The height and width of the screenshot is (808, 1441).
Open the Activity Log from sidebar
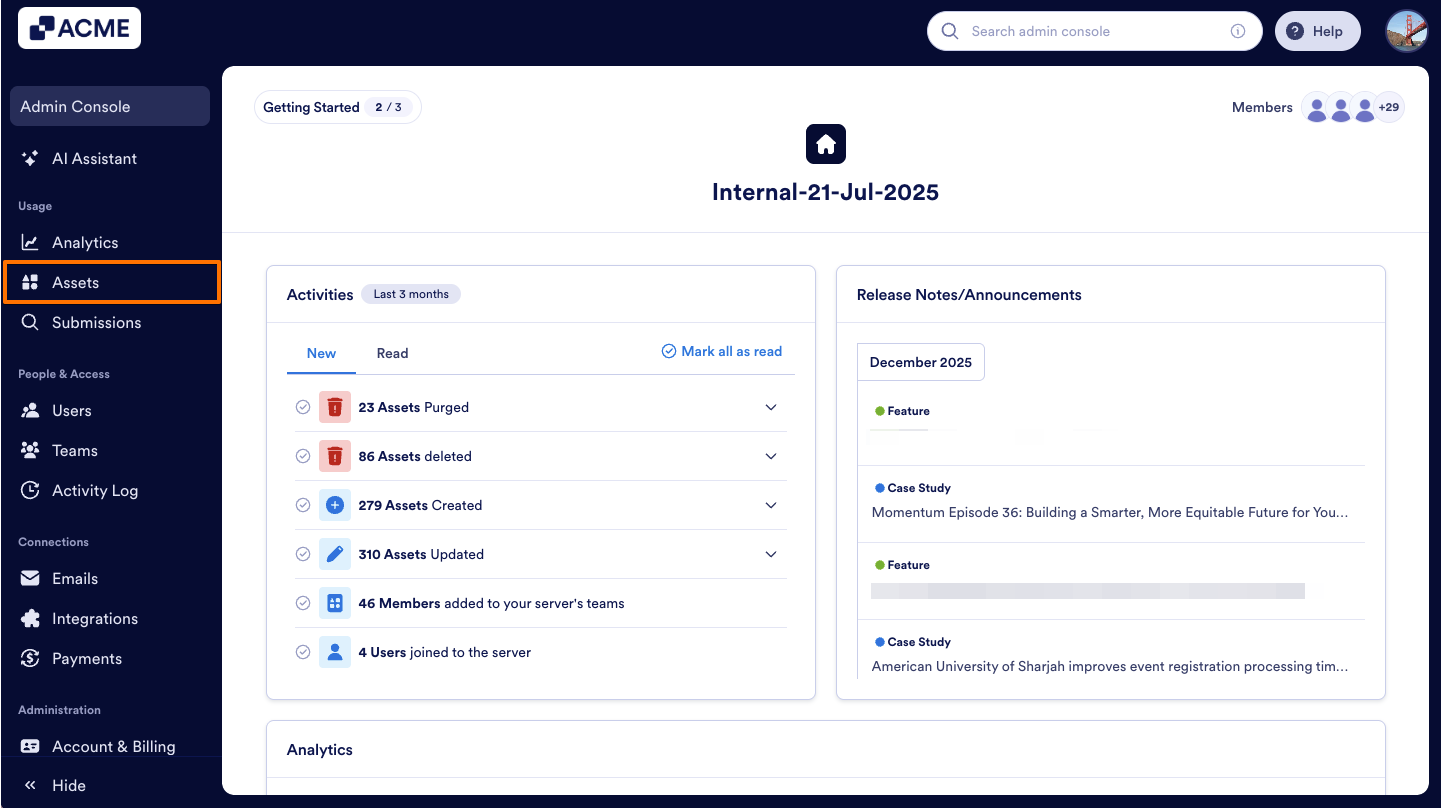pos(30,490)
